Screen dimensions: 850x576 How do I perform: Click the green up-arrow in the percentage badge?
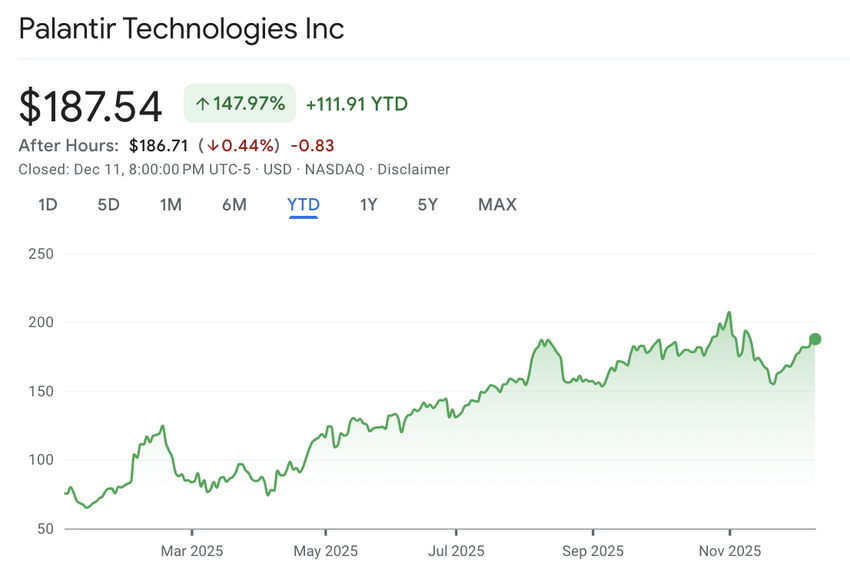(x=203, y=104)
